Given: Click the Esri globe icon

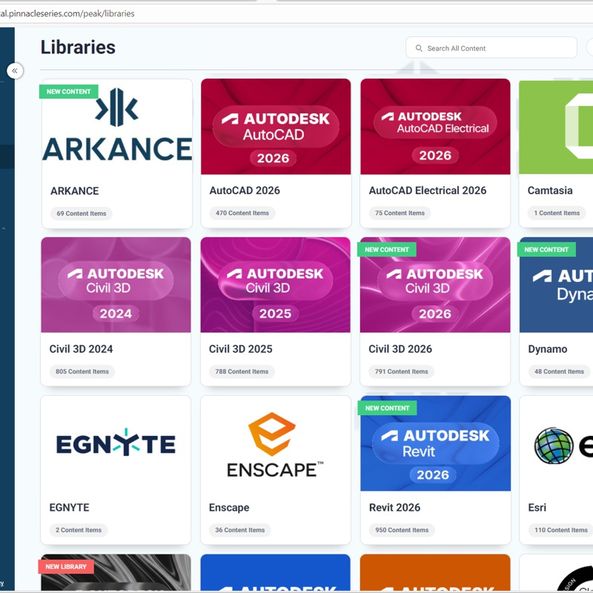Looking at the screenshot, I should [554, 446].
